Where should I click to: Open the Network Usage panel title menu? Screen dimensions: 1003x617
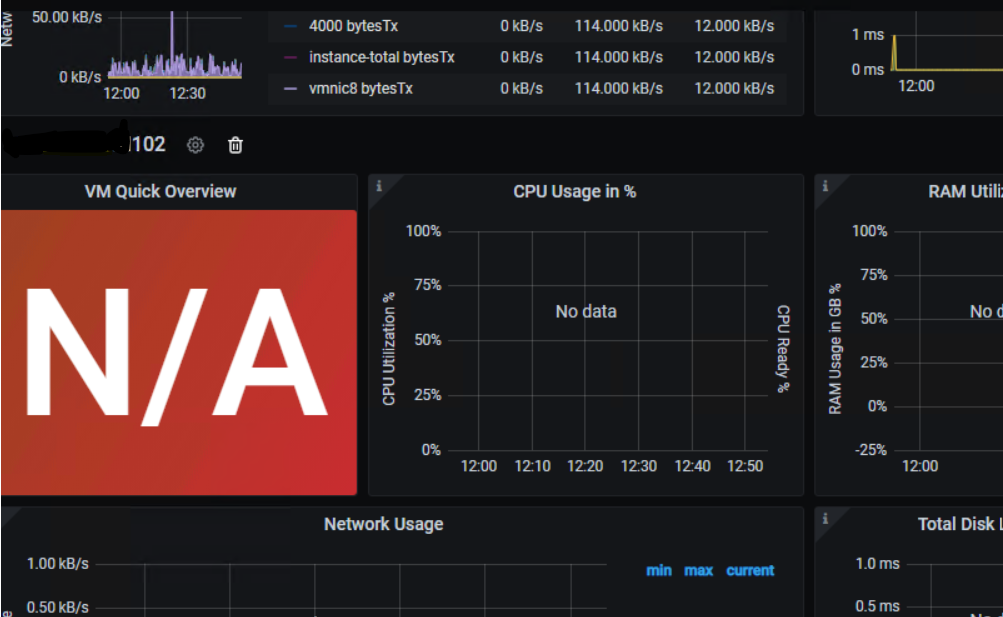point(383,524)
